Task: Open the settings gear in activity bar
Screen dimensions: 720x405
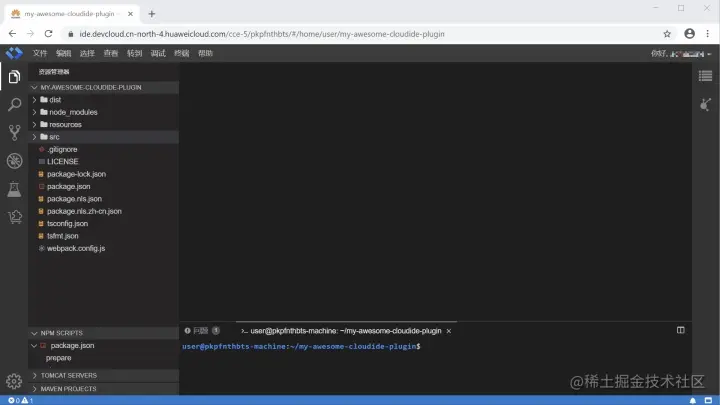Action: (14, 381)
